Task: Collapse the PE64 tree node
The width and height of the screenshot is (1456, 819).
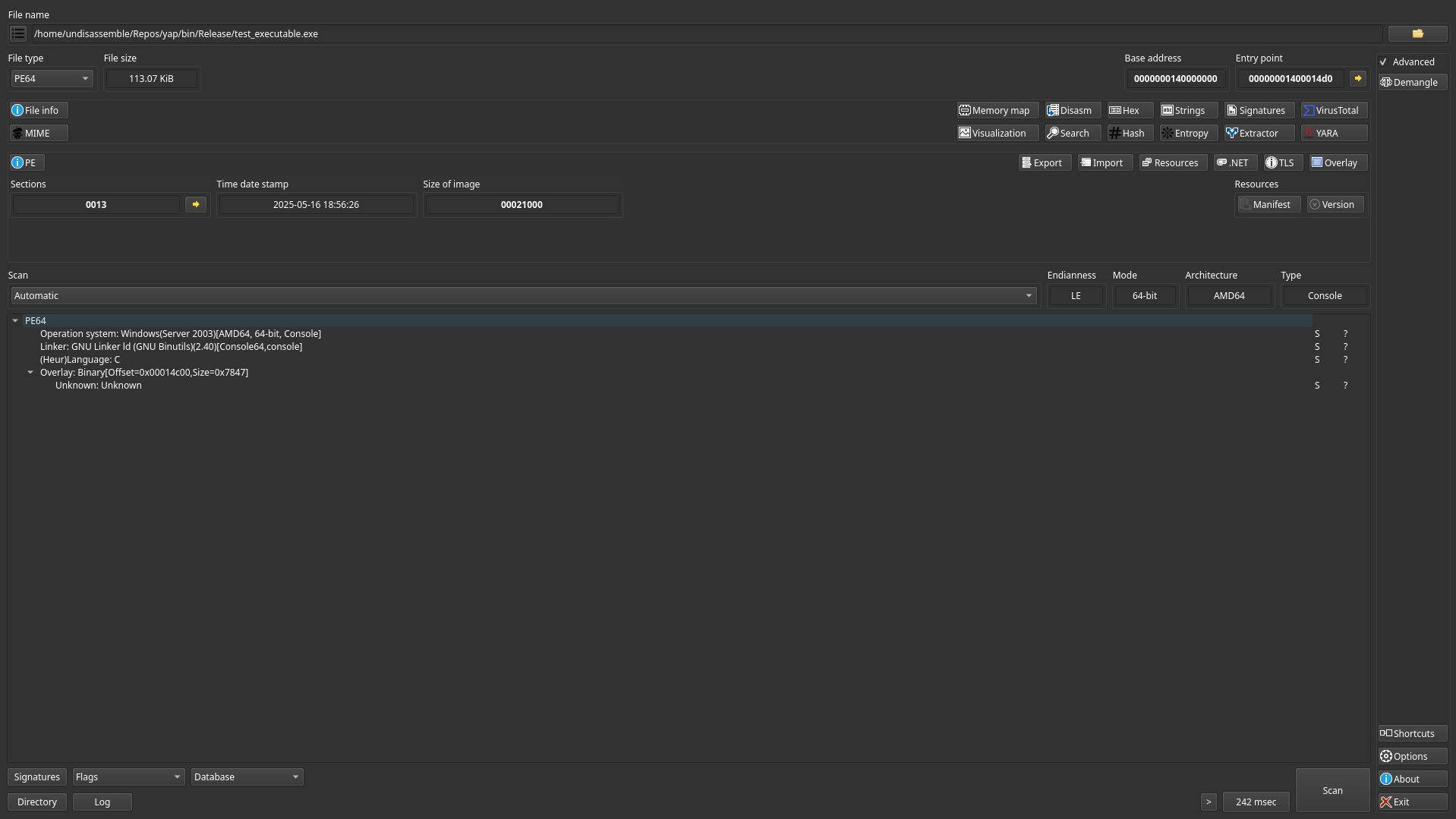Action: [x=15, y=320]
